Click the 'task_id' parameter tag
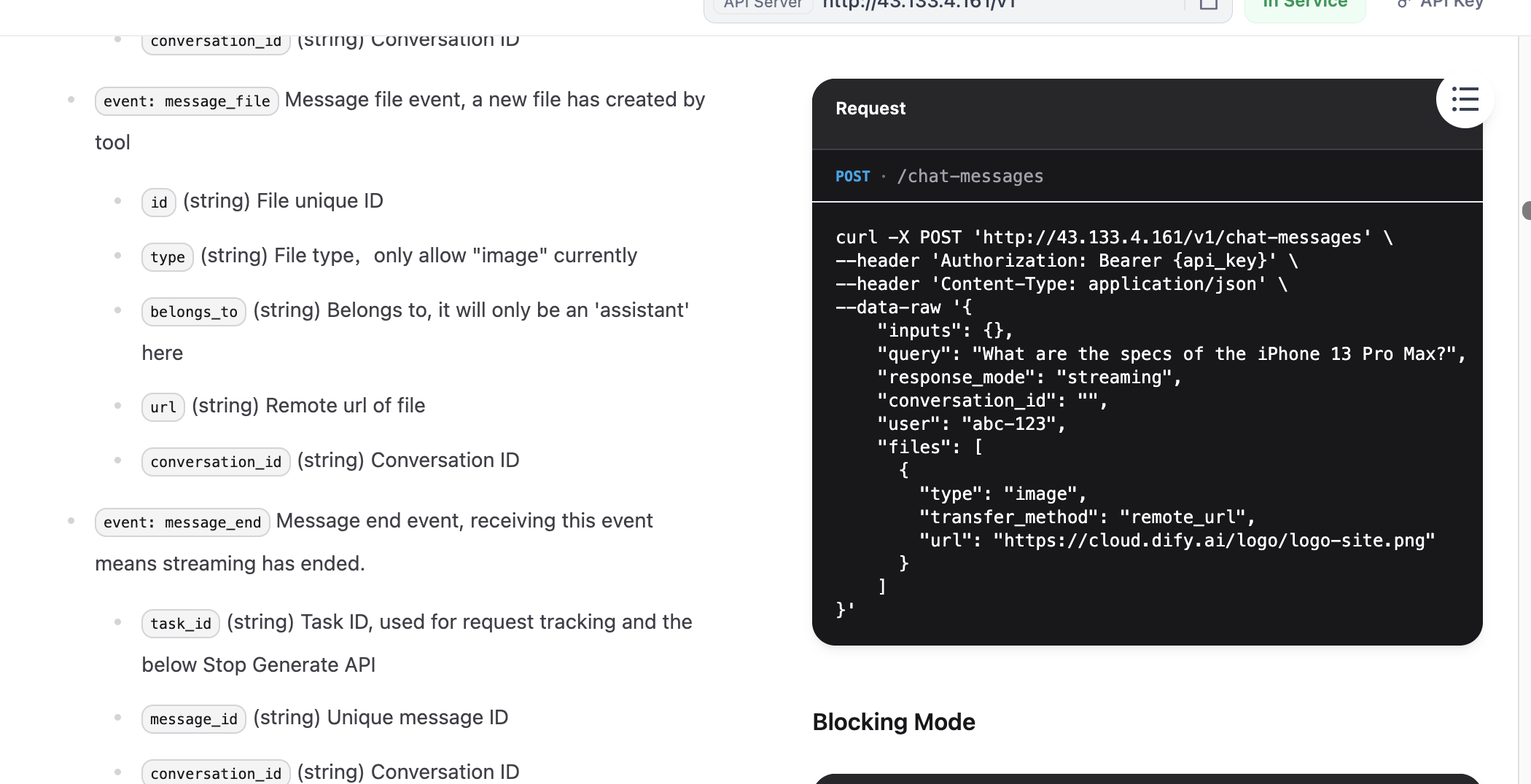 [x=181, y=624]
